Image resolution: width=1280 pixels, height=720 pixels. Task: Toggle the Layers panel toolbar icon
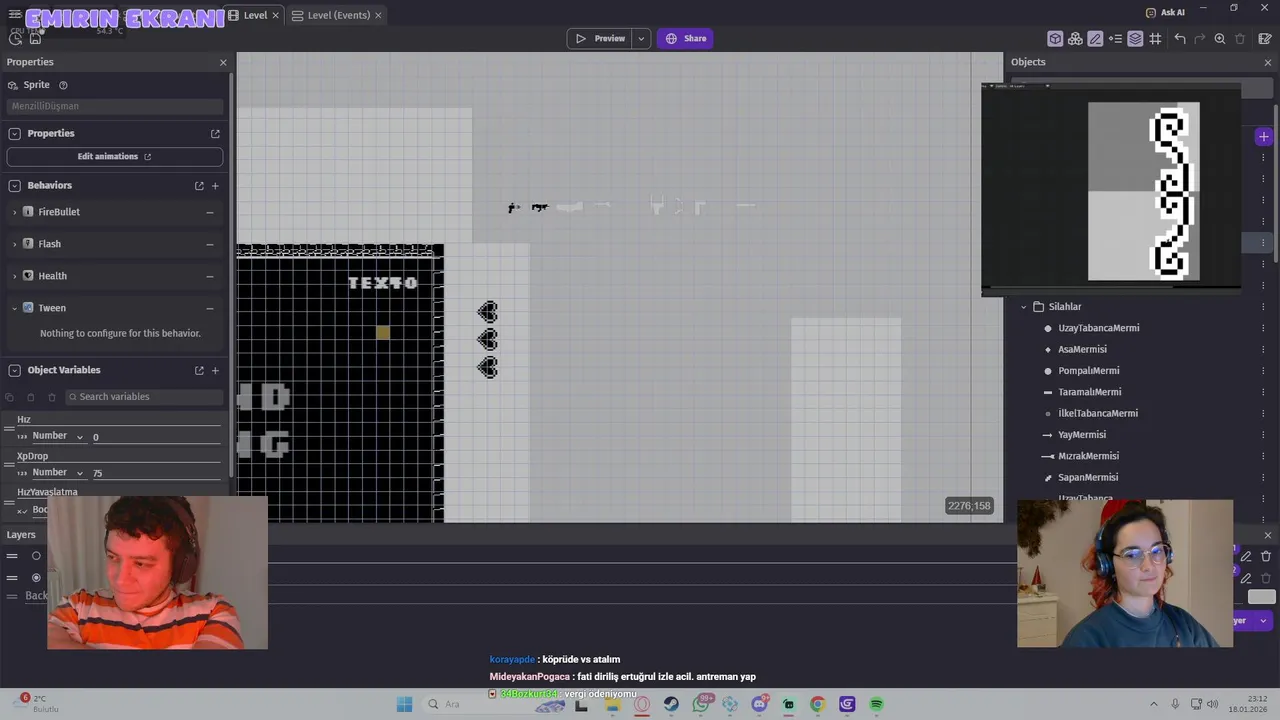click(x=1135, y=38)
